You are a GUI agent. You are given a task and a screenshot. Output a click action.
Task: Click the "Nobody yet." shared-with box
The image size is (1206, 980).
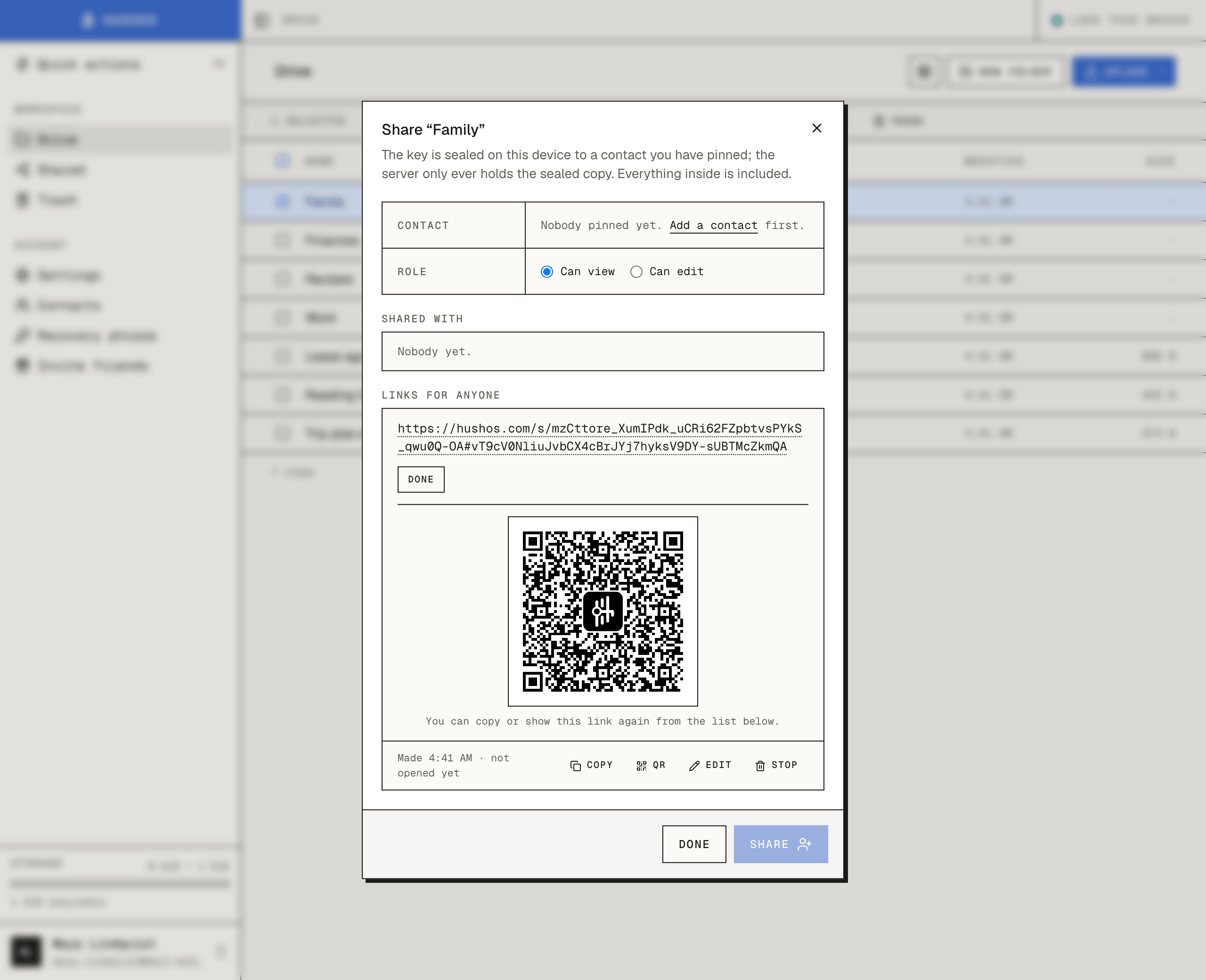pos(602,351)
